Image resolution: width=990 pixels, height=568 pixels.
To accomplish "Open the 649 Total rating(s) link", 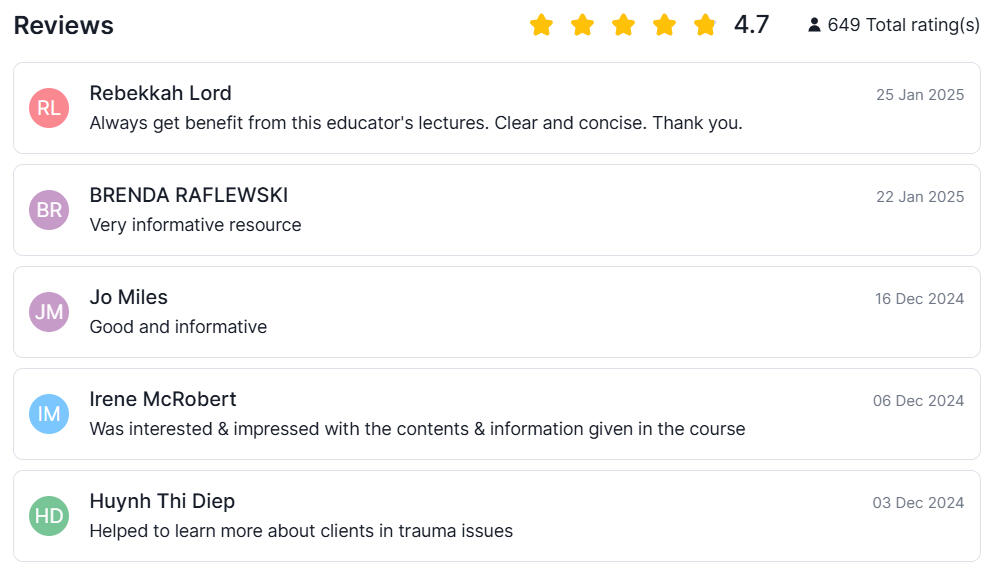I will point(903,25).
